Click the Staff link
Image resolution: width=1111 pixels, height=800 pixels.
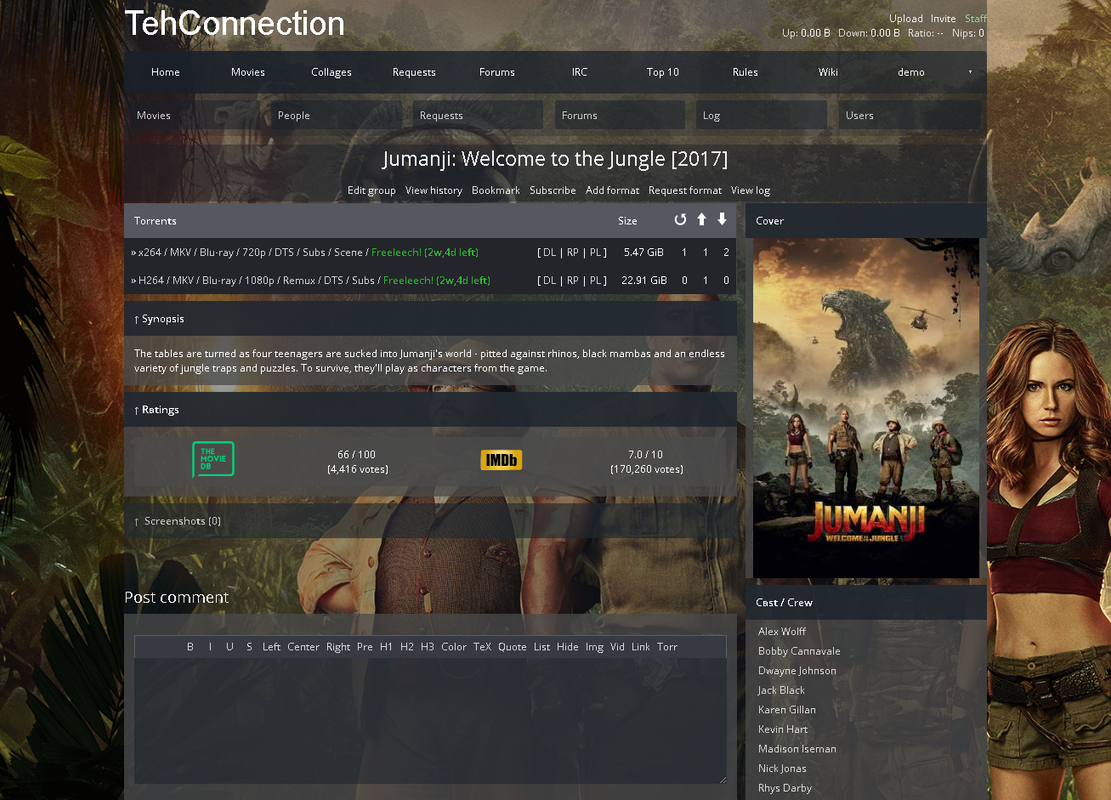tap(975, 18)
